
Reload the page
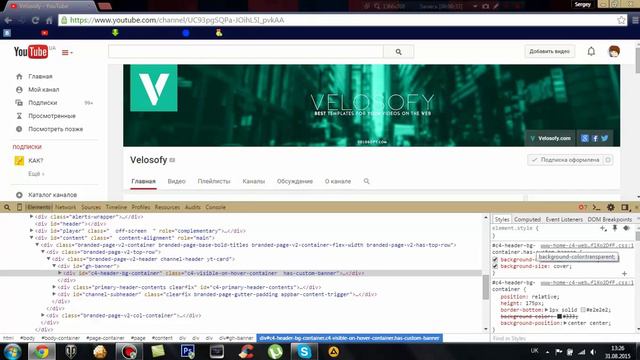click(x=36, y=20)
